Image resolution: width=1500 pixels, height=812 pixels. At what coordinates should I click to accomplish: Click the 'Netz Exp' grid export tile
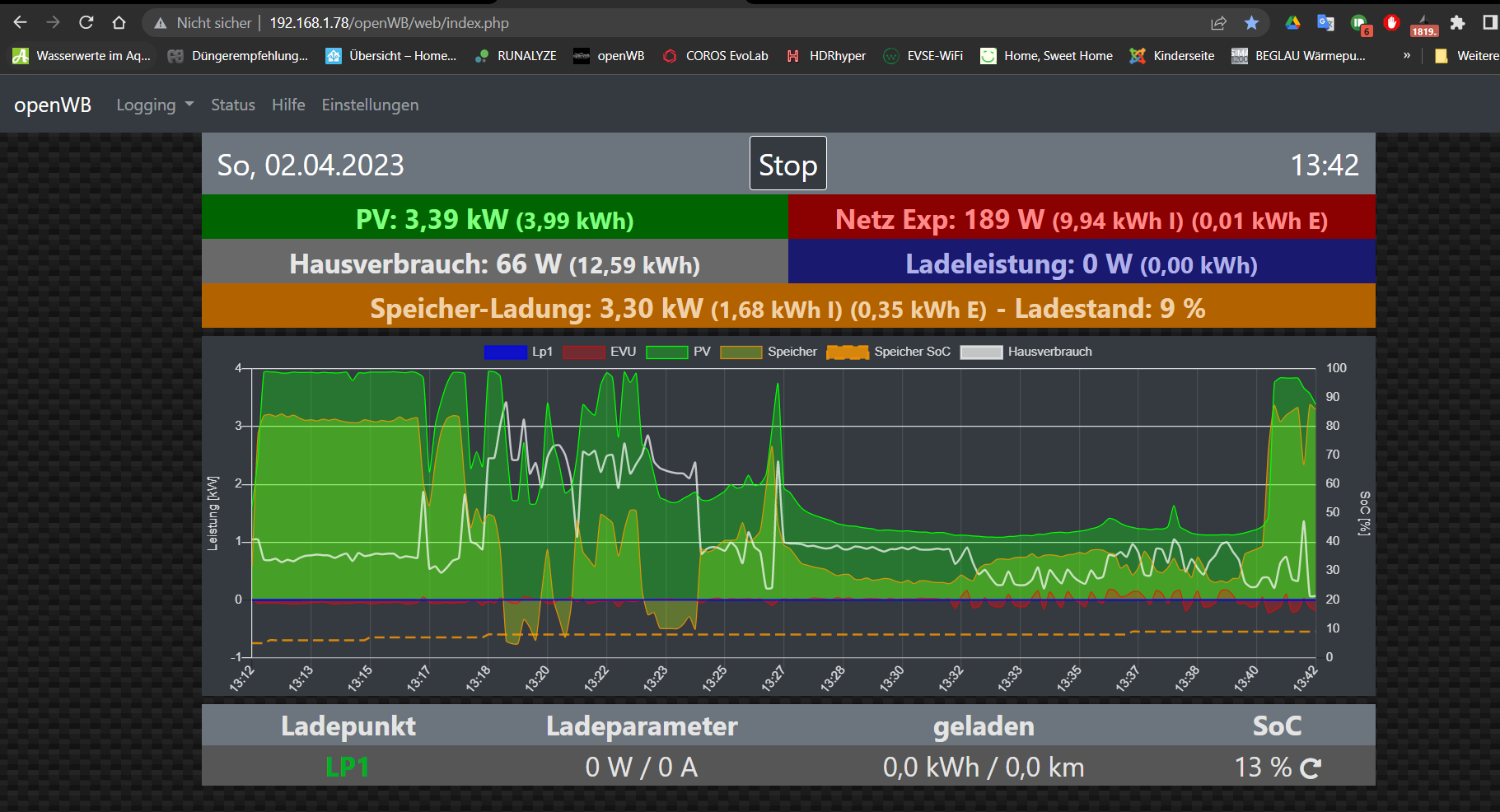(1082, 217)
